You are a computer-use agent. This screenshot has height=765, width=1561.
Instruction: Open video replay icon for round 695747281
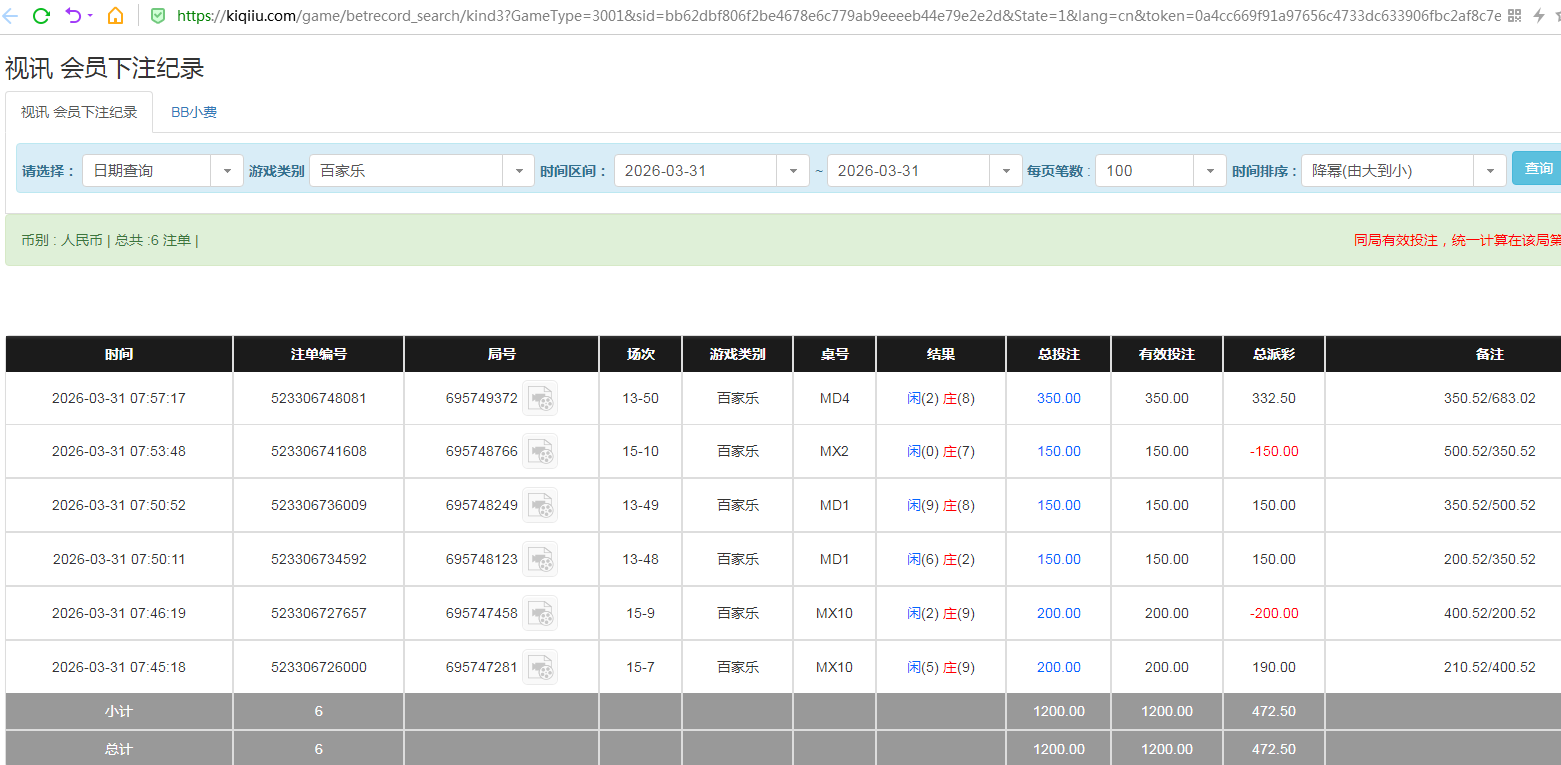pyautogui.click(x=540, y=667)
